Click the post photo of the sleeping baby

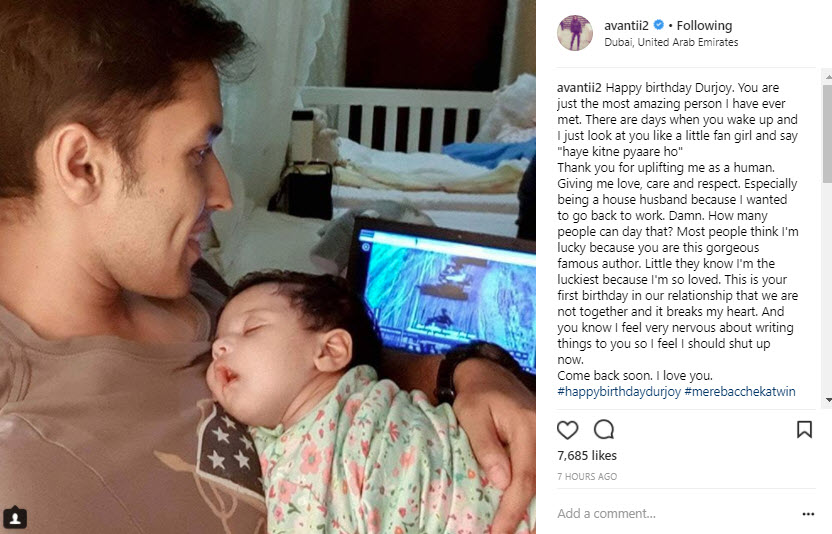click(x=267, y=267)
